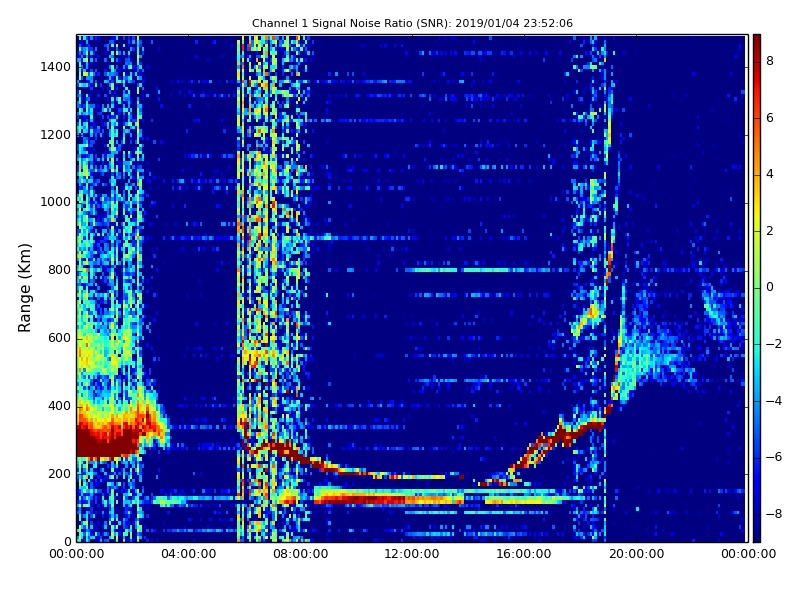Click the SNR color scale bar
Image resolution: width=800 pixels, height=600 pixels.
(x=757, y=288)
